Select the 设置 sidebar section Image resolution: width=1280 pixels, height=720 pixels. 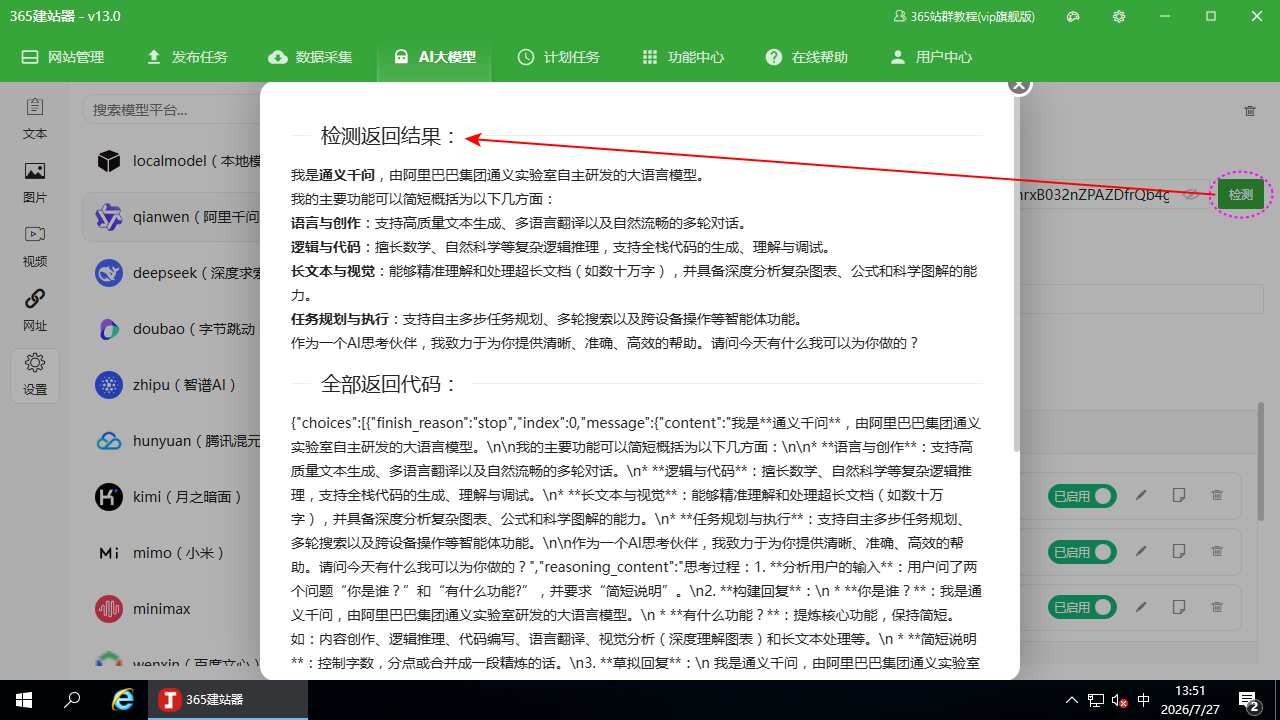pos(35,375)
